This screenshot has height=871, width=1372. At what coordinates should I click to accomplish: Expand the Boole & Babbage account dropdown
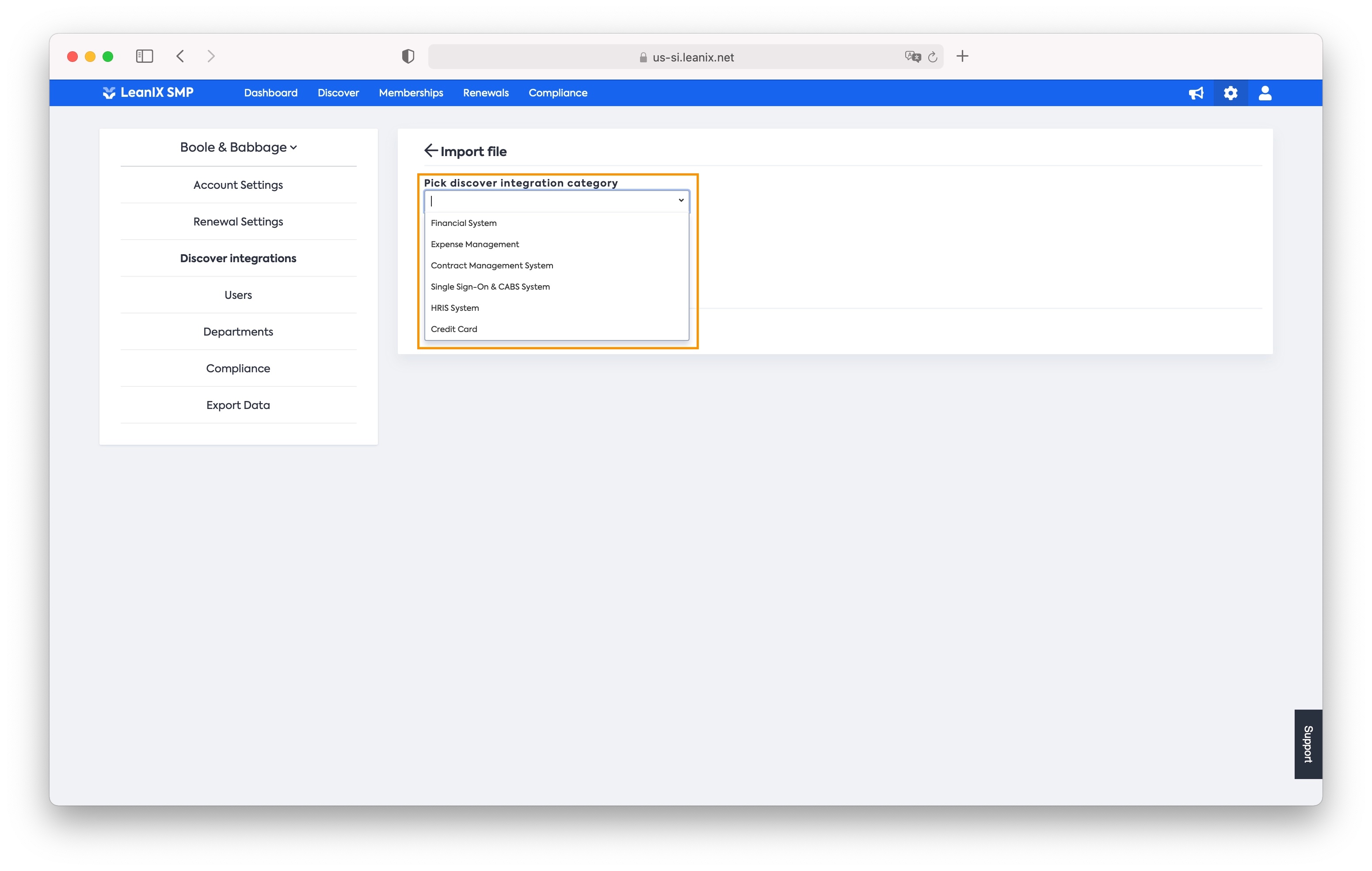click(x=238, y=147)
